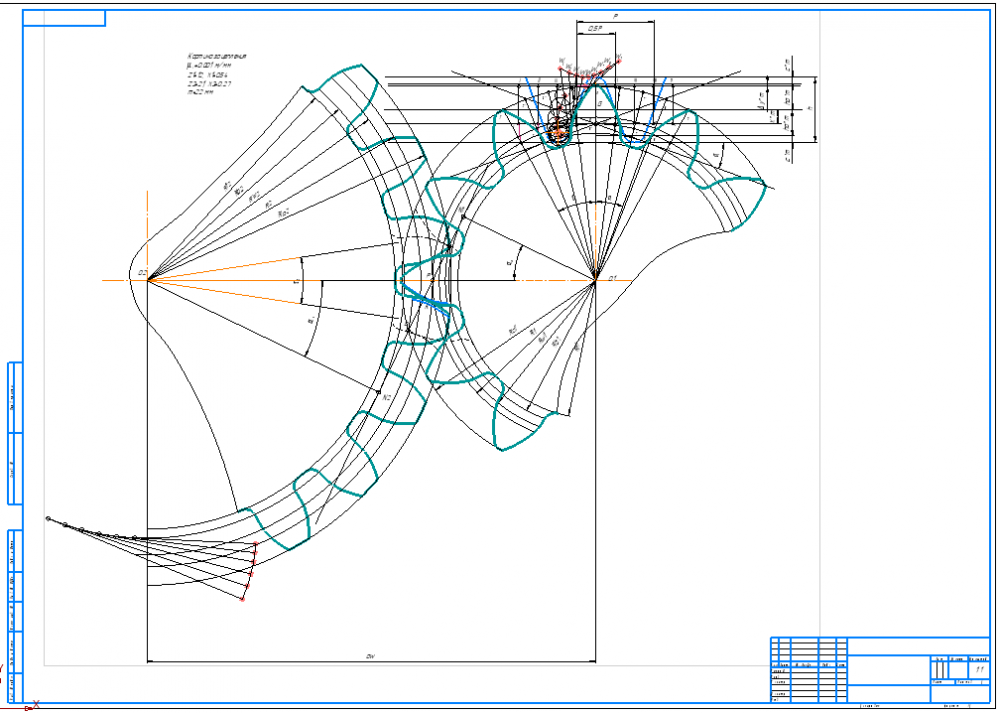This screenshot has width=1000, height=713.
Task: Select the N2 point label on the large gear
Action: pos(387,397)
